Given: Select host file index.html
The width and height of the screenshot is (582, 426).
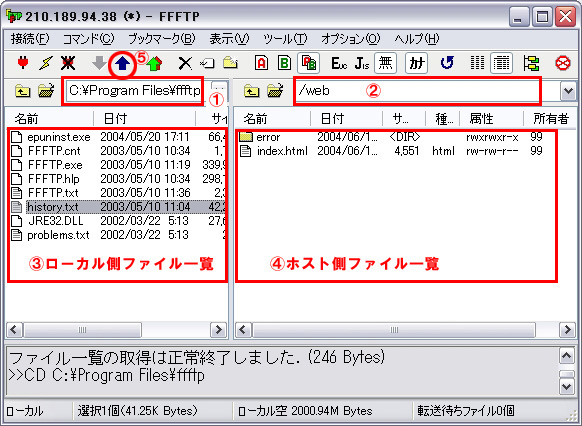Looking at the screenshot, I should pyautogui.click(x=282, y=151).
